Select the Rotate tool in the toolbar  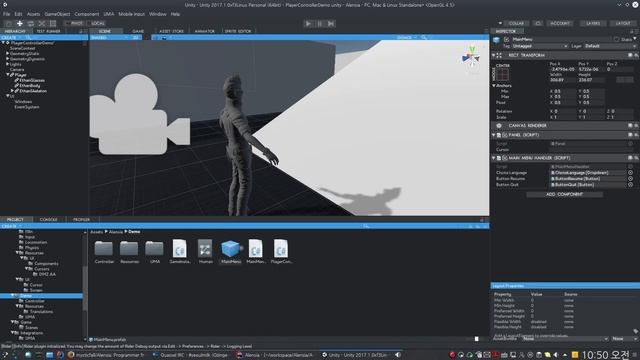click(x=31, y=24)
